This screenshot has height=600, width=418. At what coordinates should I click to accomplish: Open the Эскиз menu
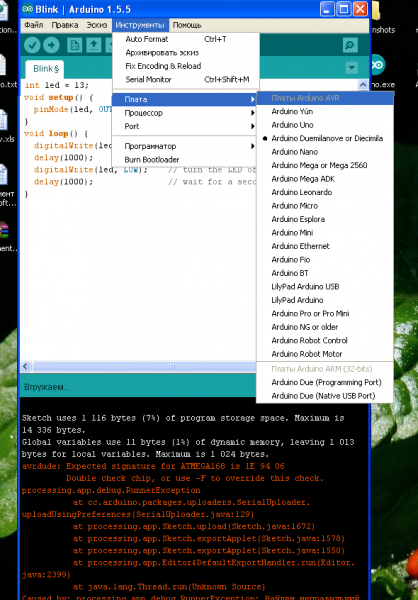(x=96, y=25)
